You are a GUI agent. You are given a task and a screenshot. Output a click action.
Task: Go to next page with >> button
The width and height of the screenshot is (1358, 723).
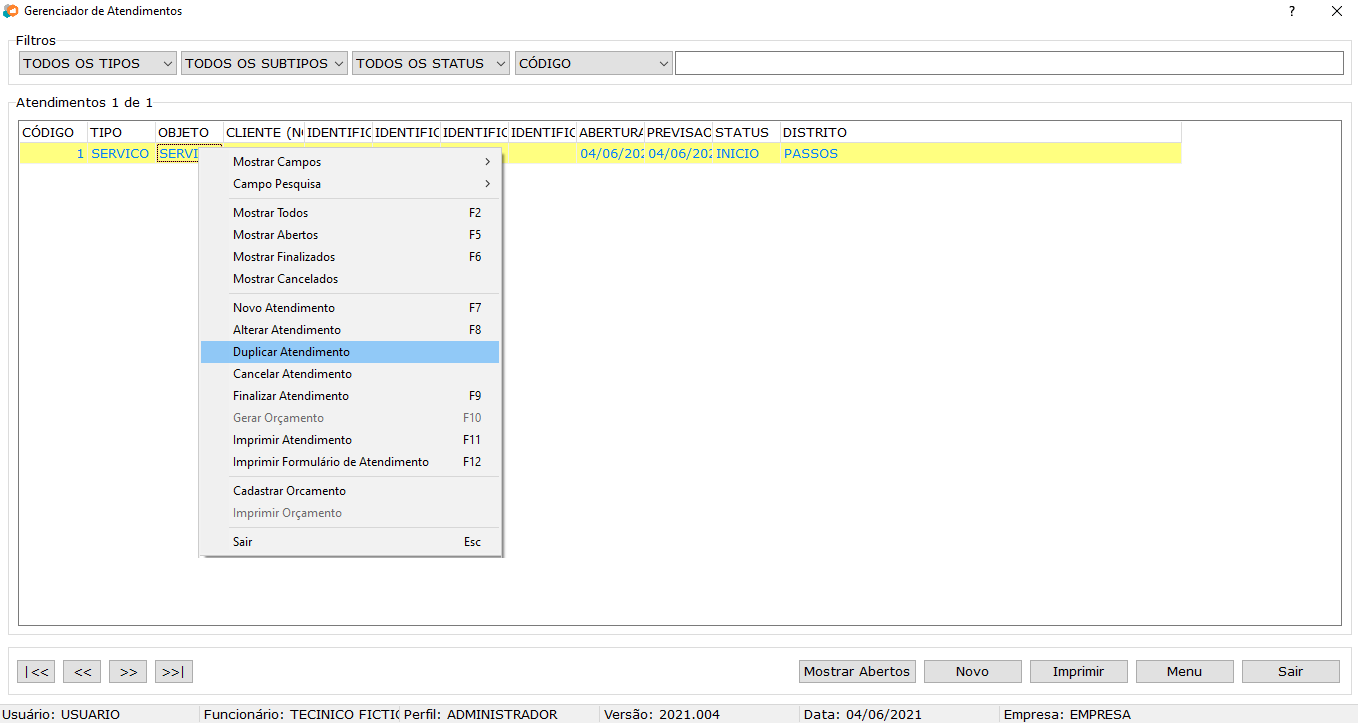tap(129, 672)
